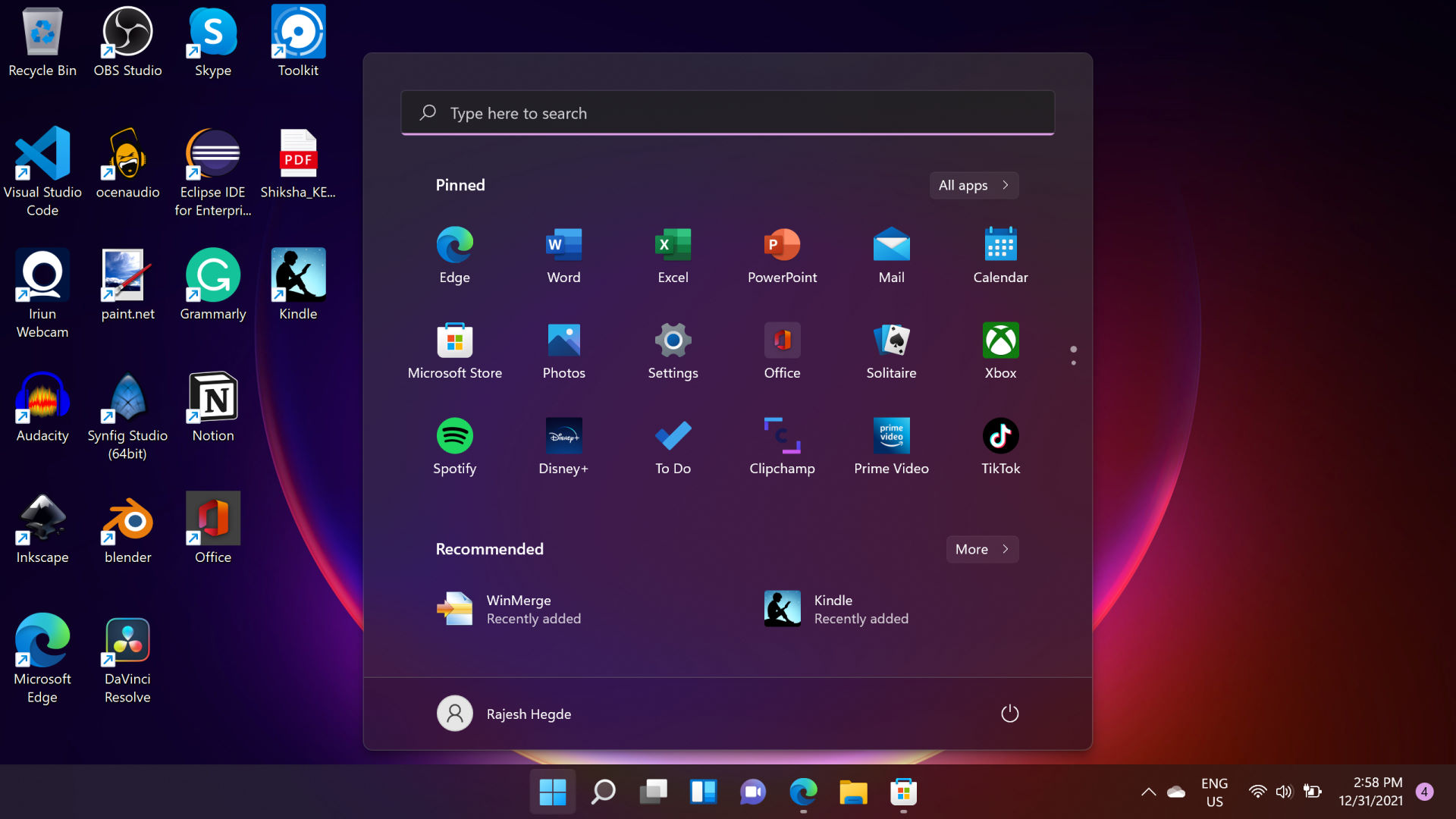This screenshot has width=1456, height=819.
Task: Click the OneDrive cloud tray icon
Action: coord(1176,792)
